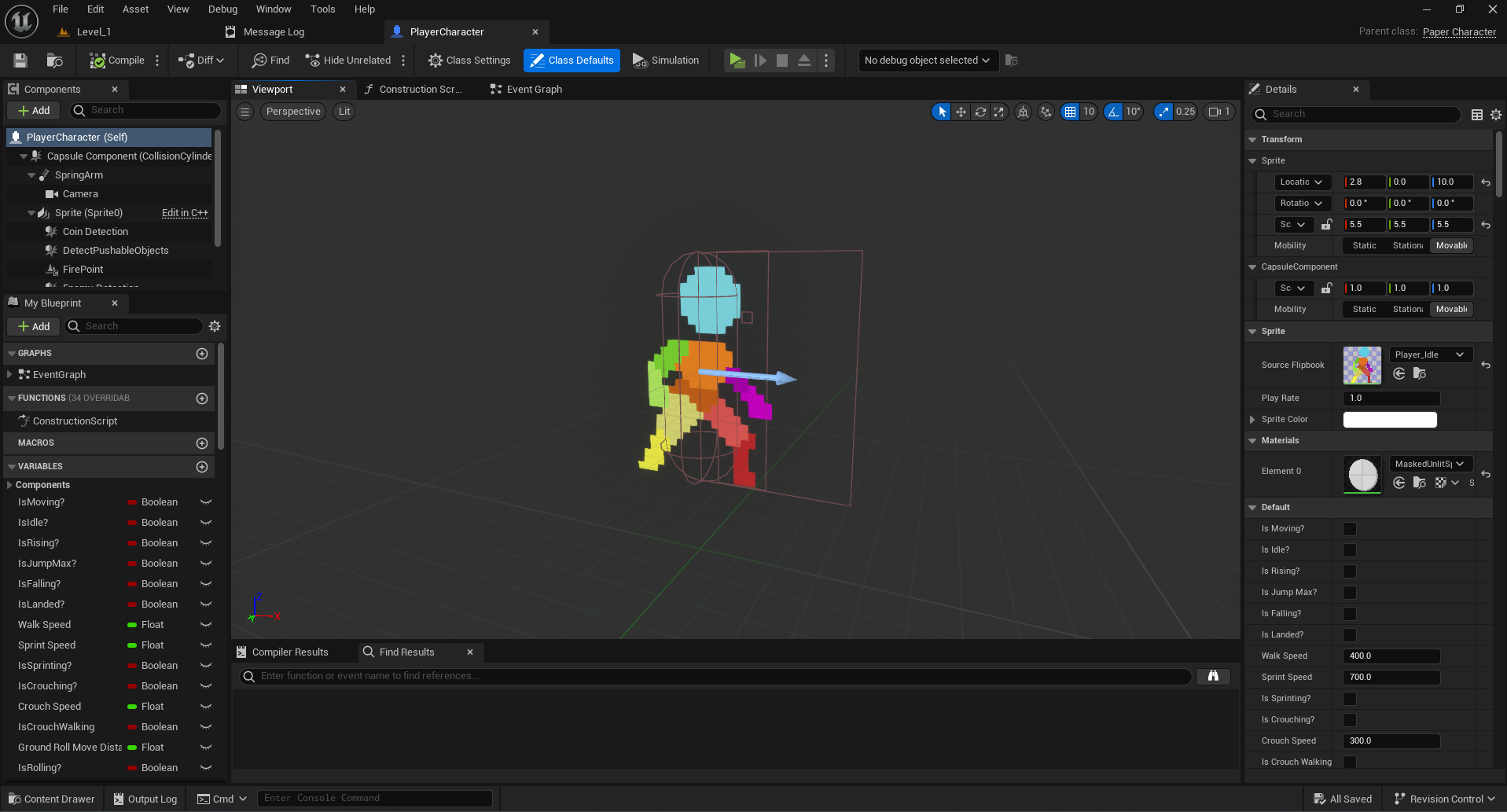Add a new variable with plus icon

coord(202,466)
